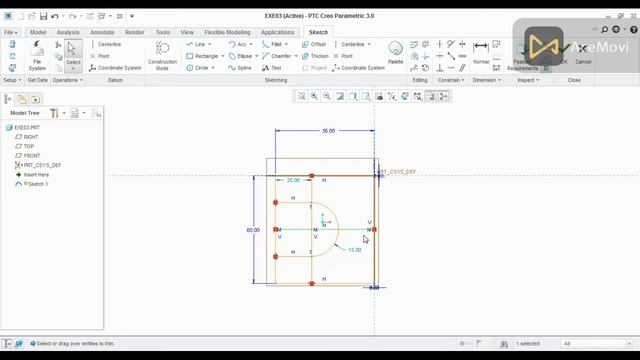Image resolution: width=640 pixels, height=360 pixels.
Task: Select the Circle sketching tool
Action: point(198,68)
